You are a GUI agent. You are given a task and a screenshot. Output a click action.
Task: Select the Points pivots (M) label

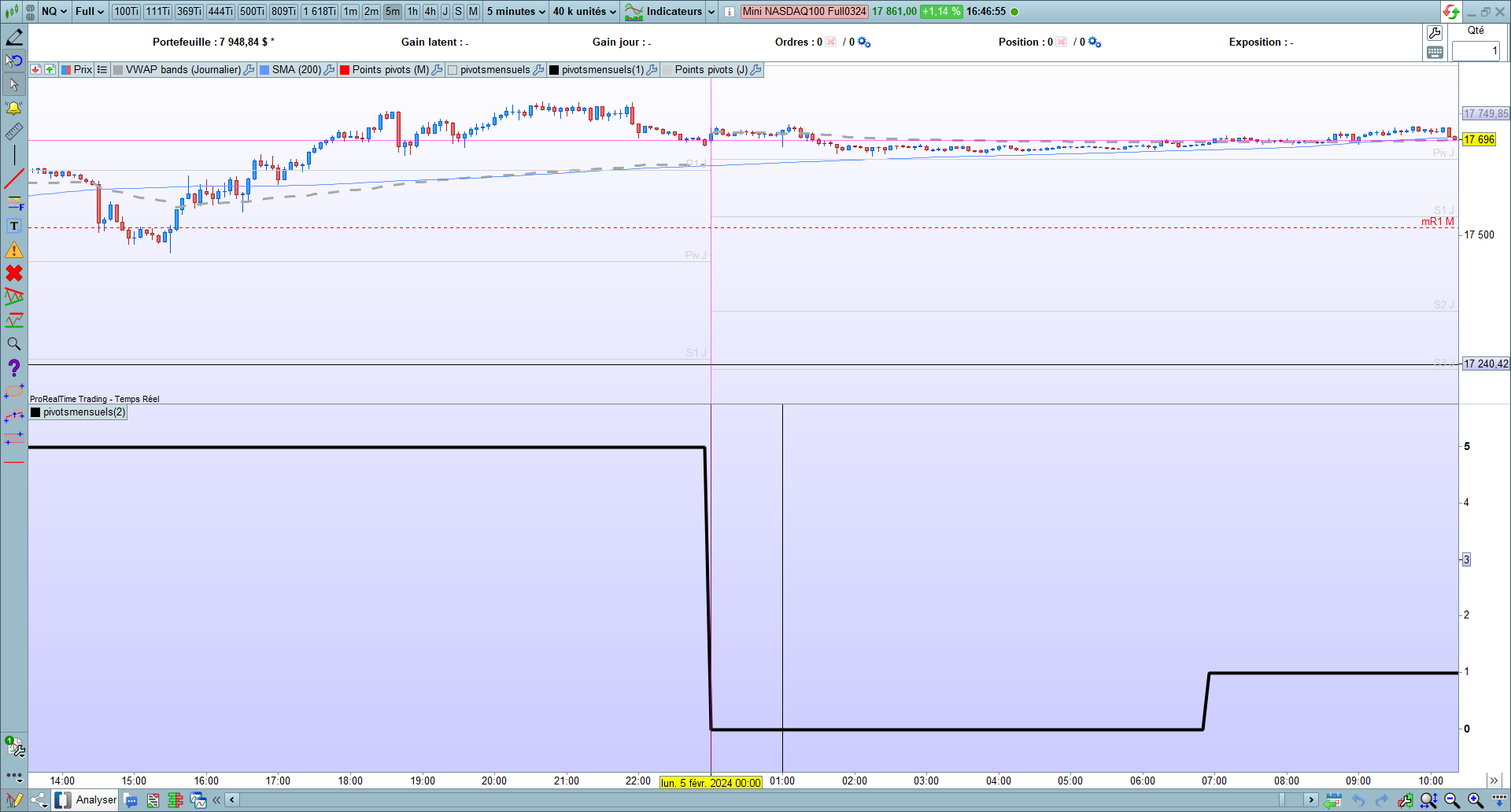[x=390, y=70]
